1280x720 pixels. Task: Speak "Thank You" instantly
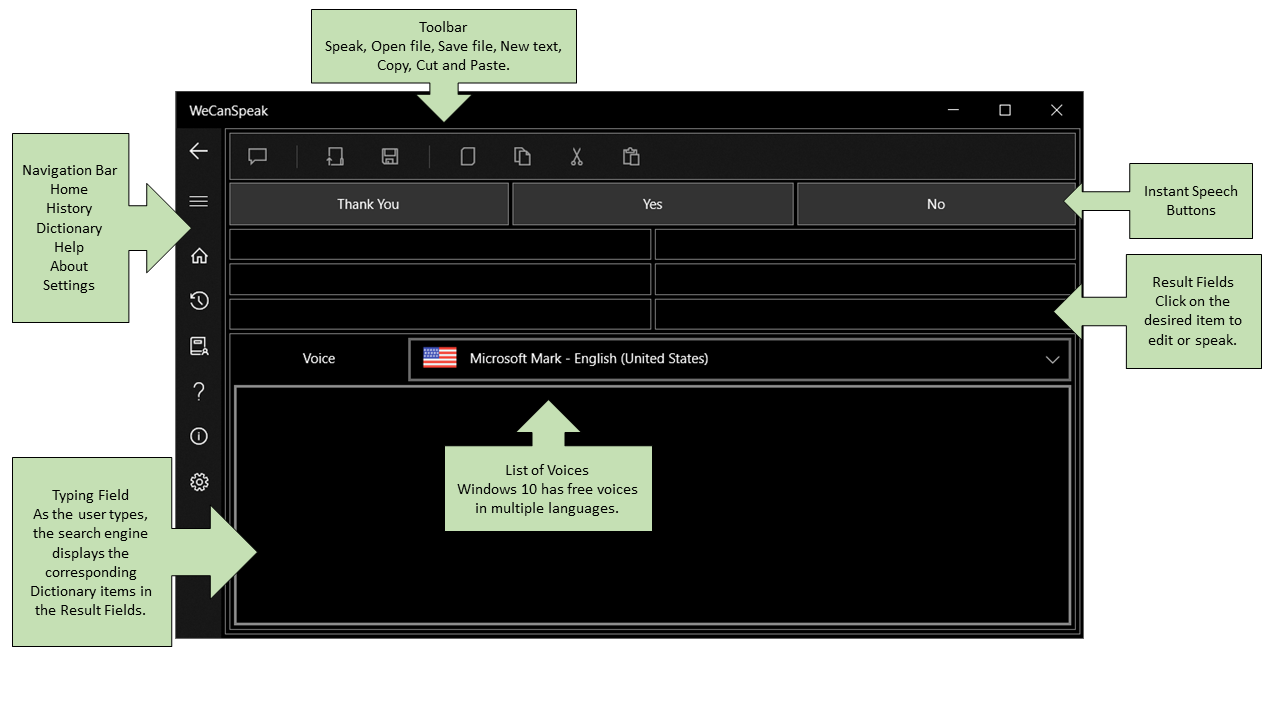tap(369, 204)
